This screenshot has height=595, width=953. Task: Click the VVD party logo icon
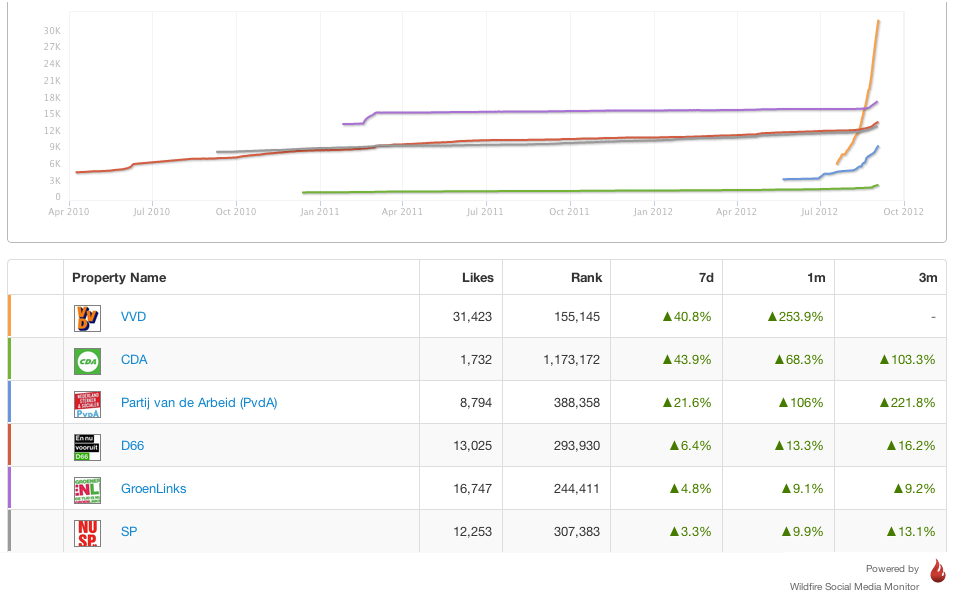[88, 318]
